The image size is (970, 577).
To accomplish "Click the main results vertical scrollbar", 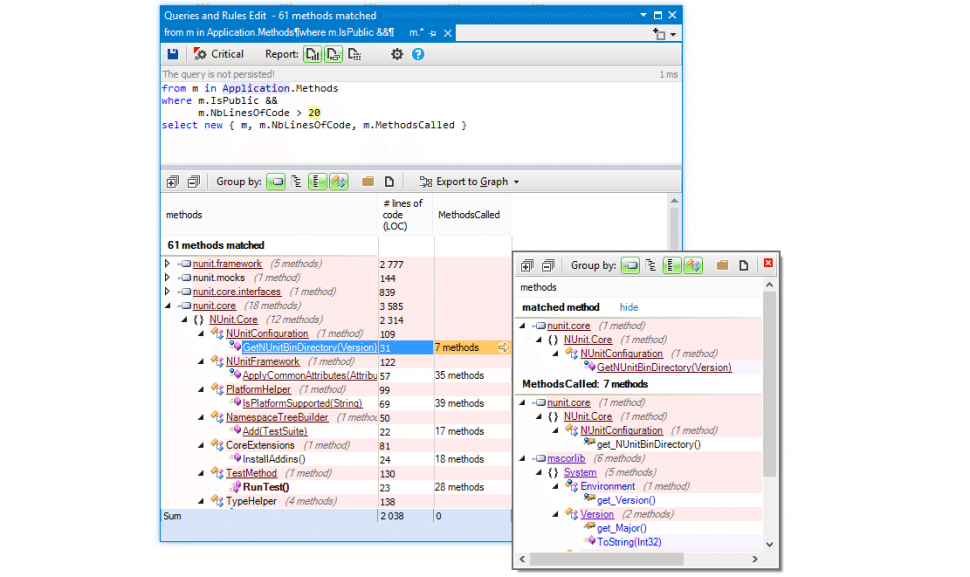I will 674,229.
